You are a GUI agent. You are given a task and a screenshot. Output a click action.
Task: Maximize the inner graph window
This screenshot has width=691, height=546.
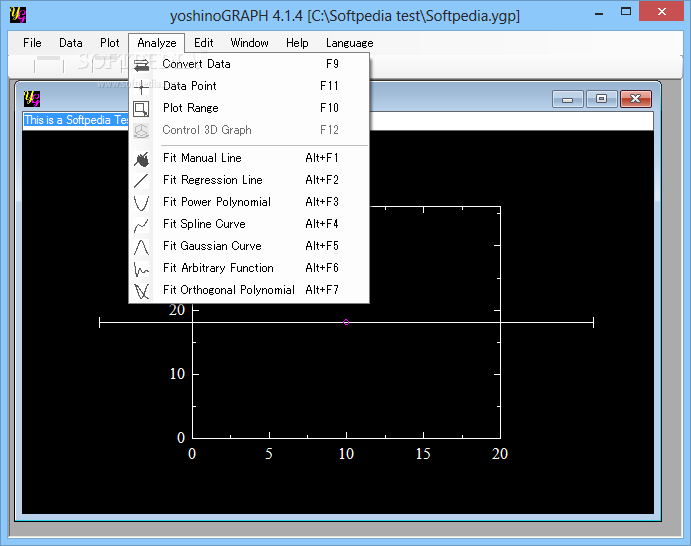[x=601, y=99]
